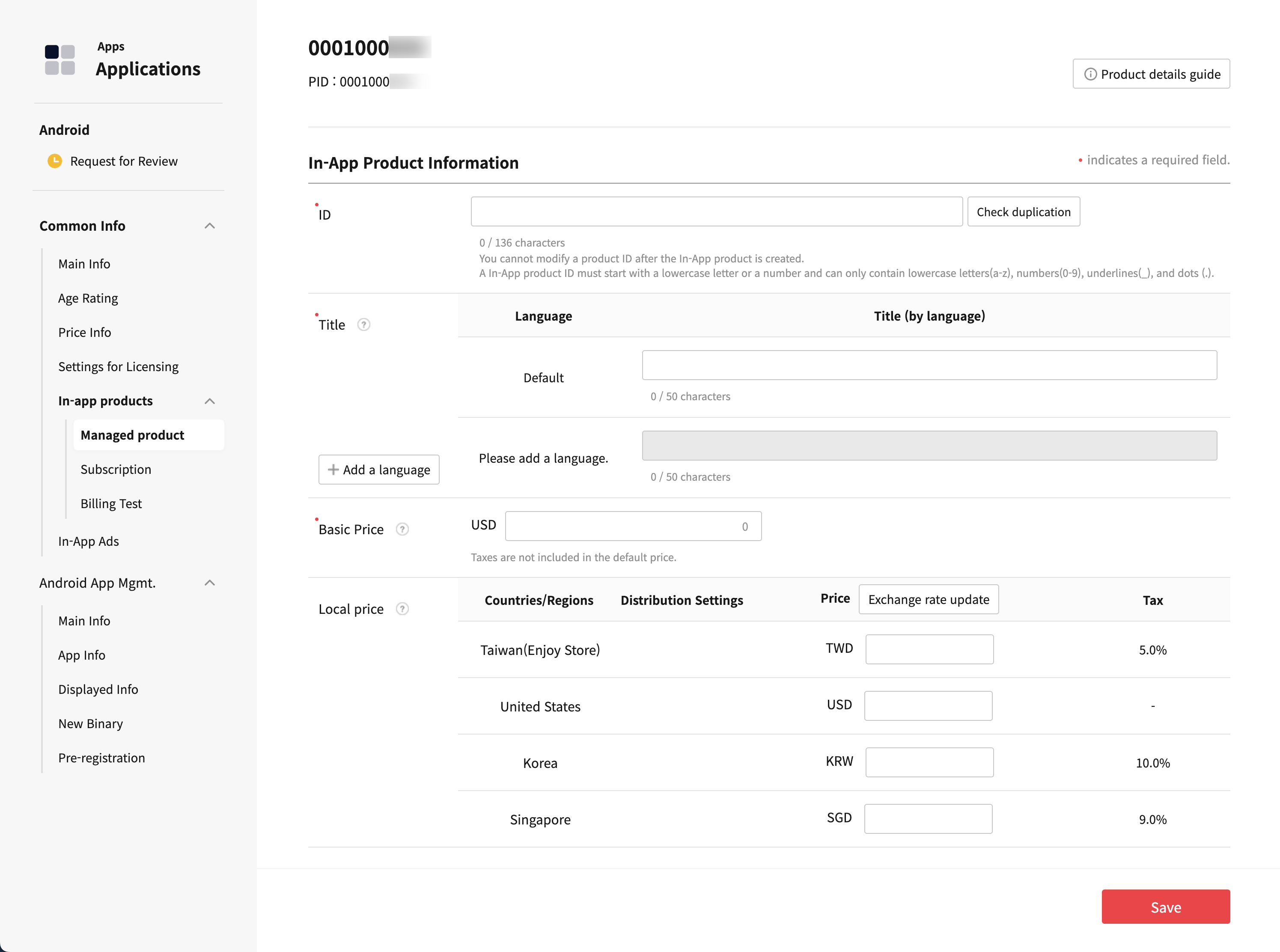Viewport: 1280px width, 952px height.
Task: Click the yellow clock Request for Review icon
Action: tap(55, 161)
